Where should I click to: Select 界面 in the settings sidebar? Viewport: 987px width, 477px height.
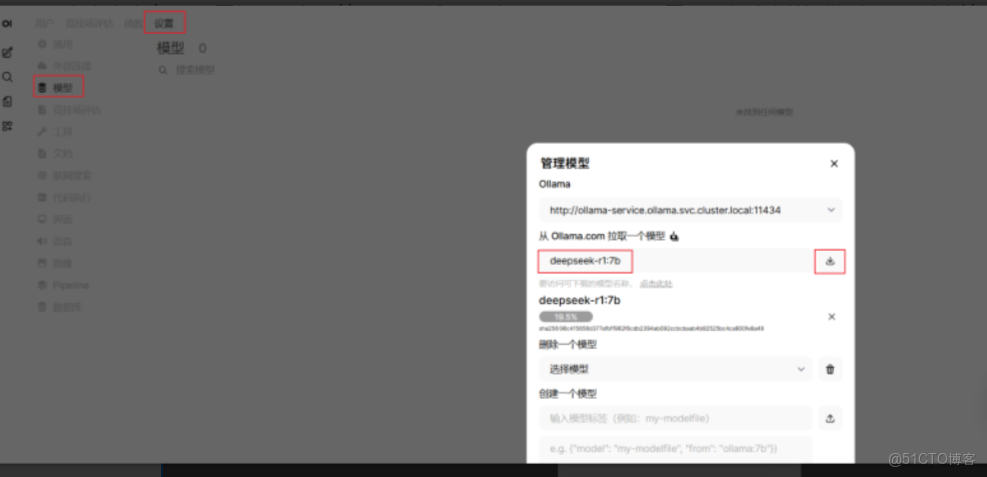[x=55, y=220]
